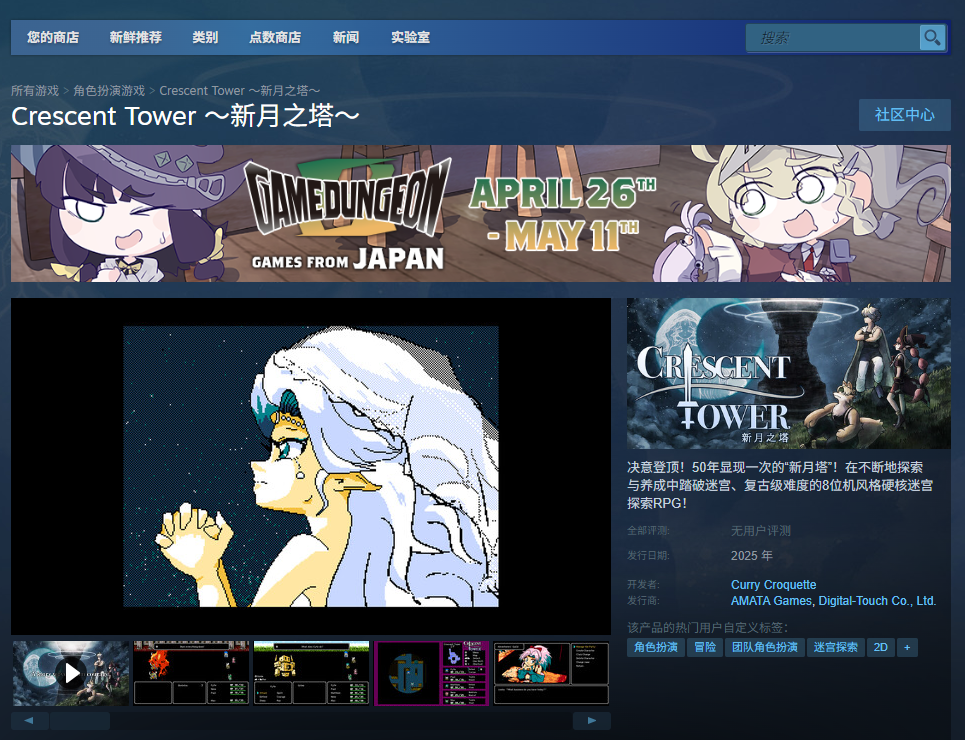Select the purple dungeon map screenshot thumbnail
Screen dimensions: 965x740
431,673
